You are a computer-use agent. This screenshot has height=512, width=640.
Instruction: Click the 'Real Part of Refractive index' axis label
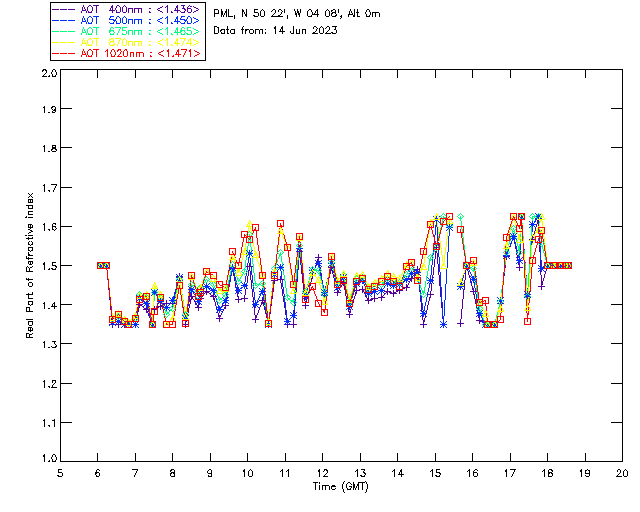29,265
